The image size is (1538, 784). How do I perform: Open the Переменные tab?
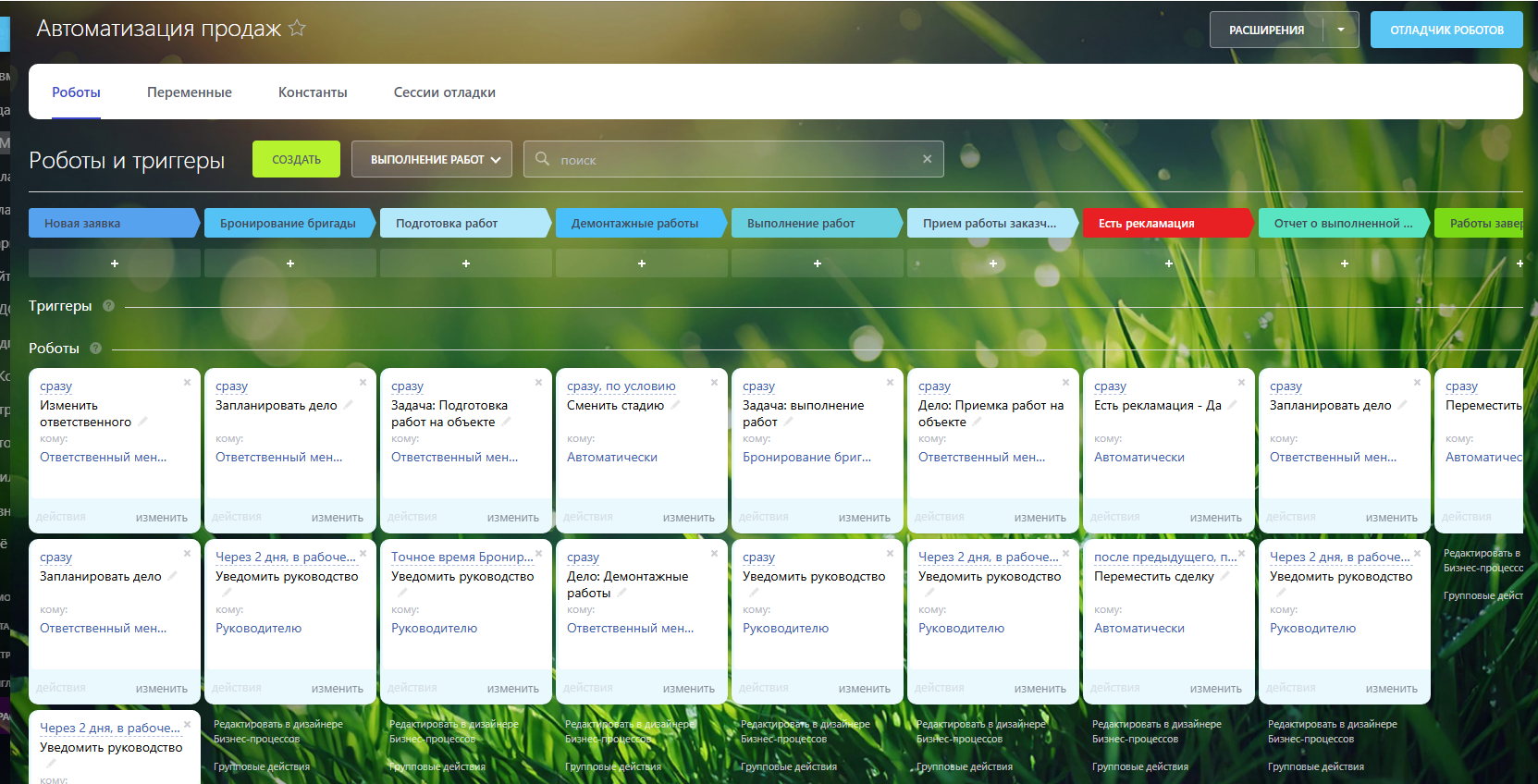(x=190, y=92)
